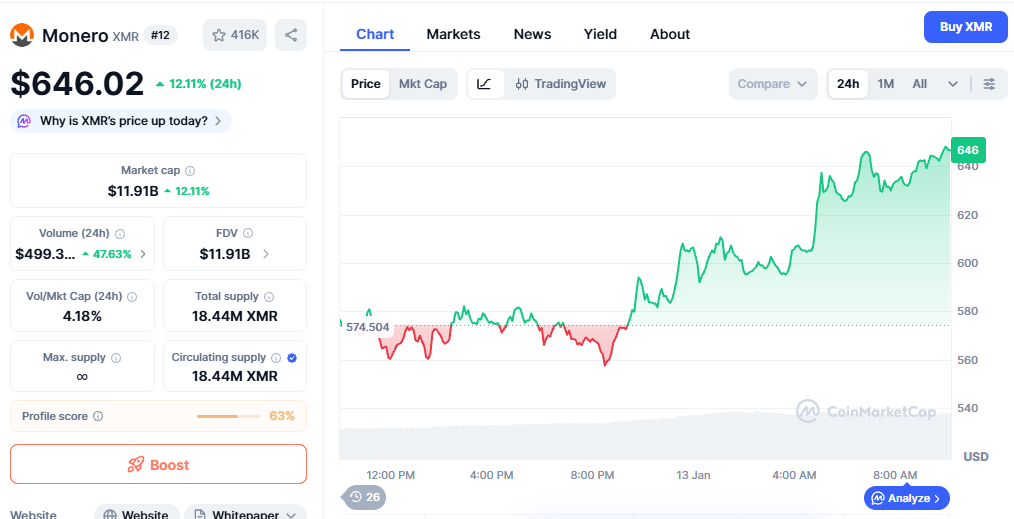Click the Profile score info icon

(x=98, y=416)
